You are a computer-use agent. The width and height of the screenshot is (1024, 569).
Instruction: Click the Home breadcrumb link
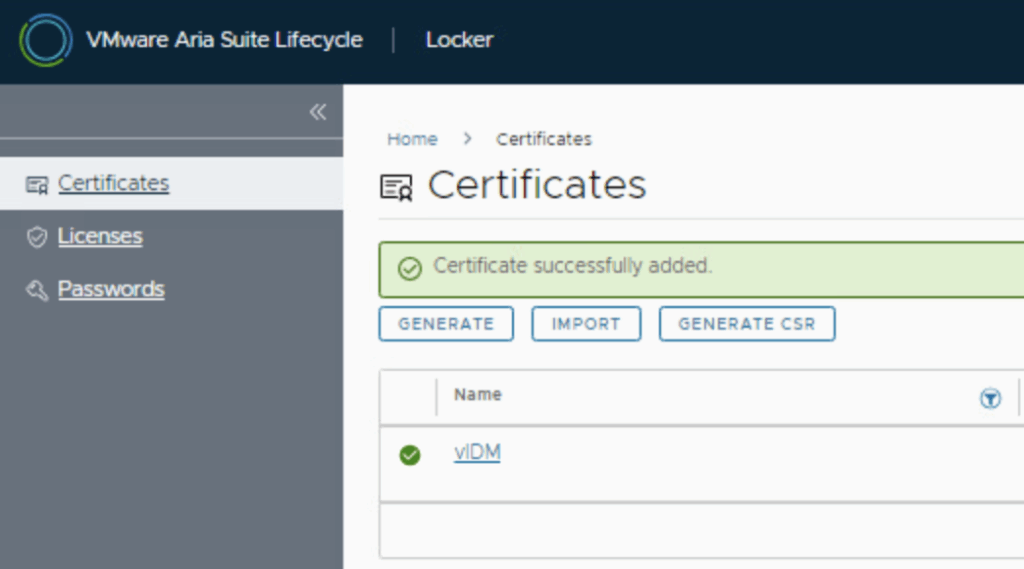click(412, 139)
